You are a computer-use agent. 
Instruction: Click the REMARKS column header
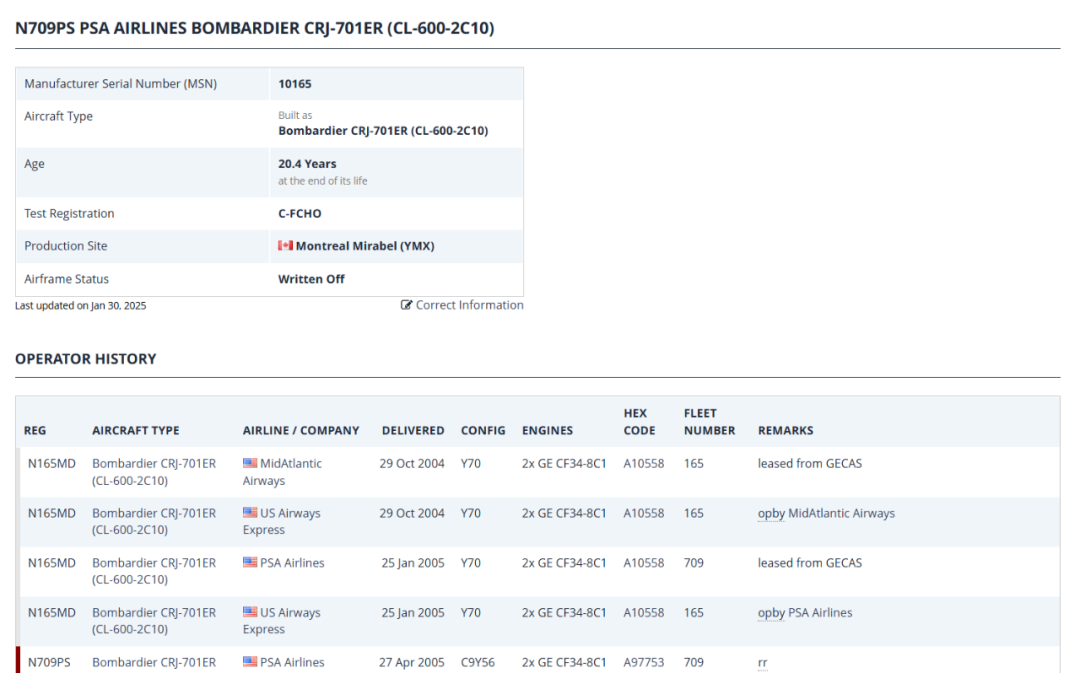click(x=786, y=431)
